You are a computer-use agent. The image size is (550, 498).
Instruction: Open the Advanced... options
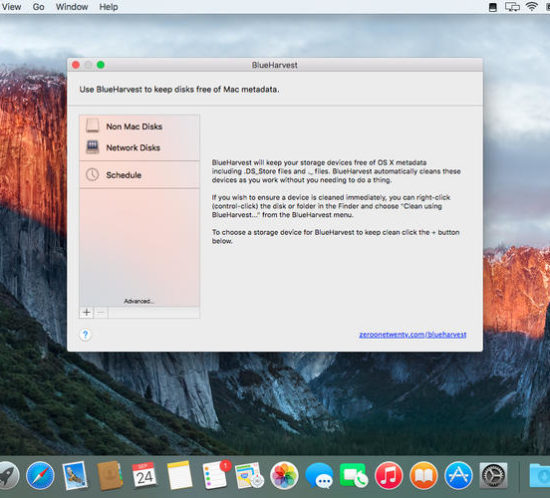coord(139,301)
